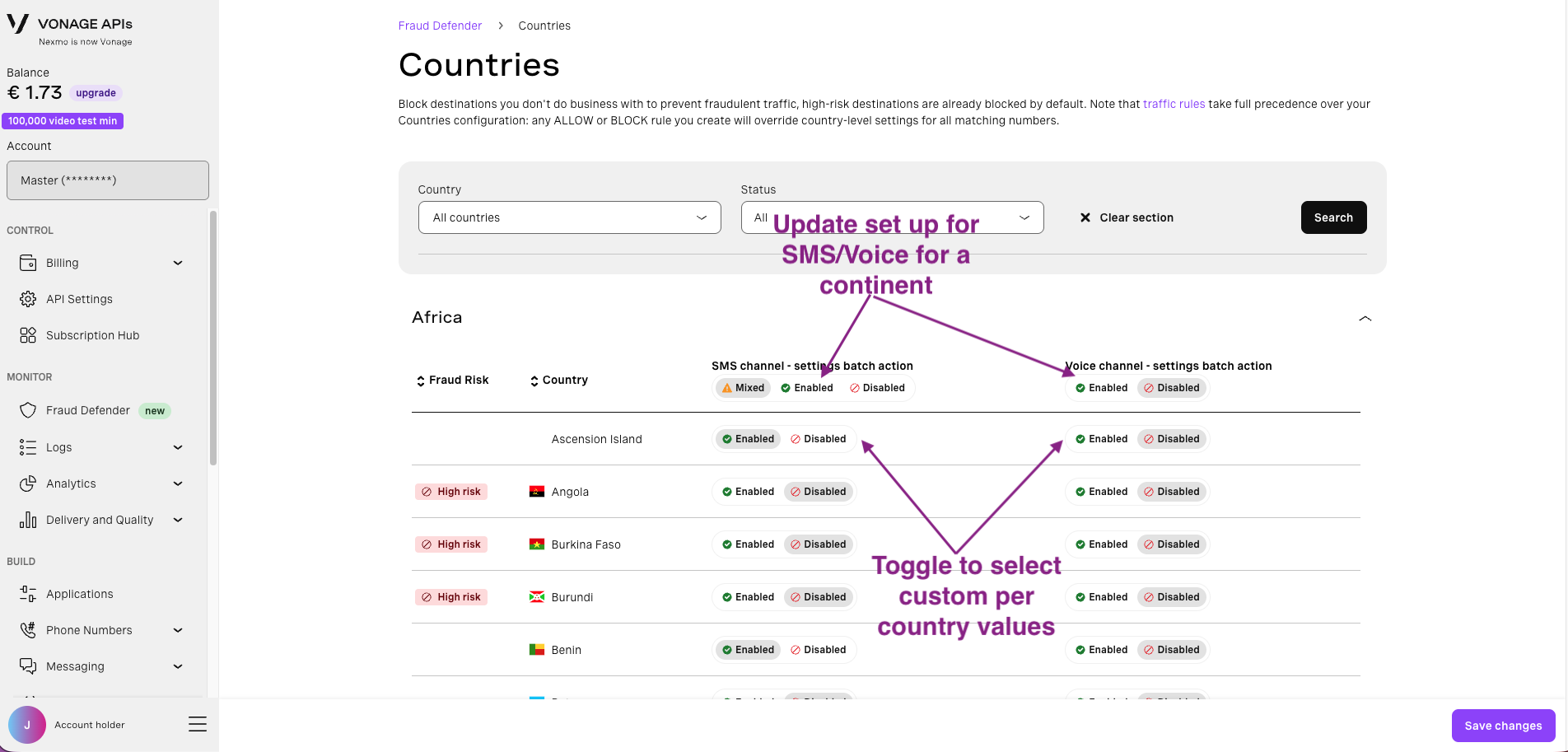Screen dimensions: 1568x752
Task: Open the Logs sidebar menu item
Action: 103,447
